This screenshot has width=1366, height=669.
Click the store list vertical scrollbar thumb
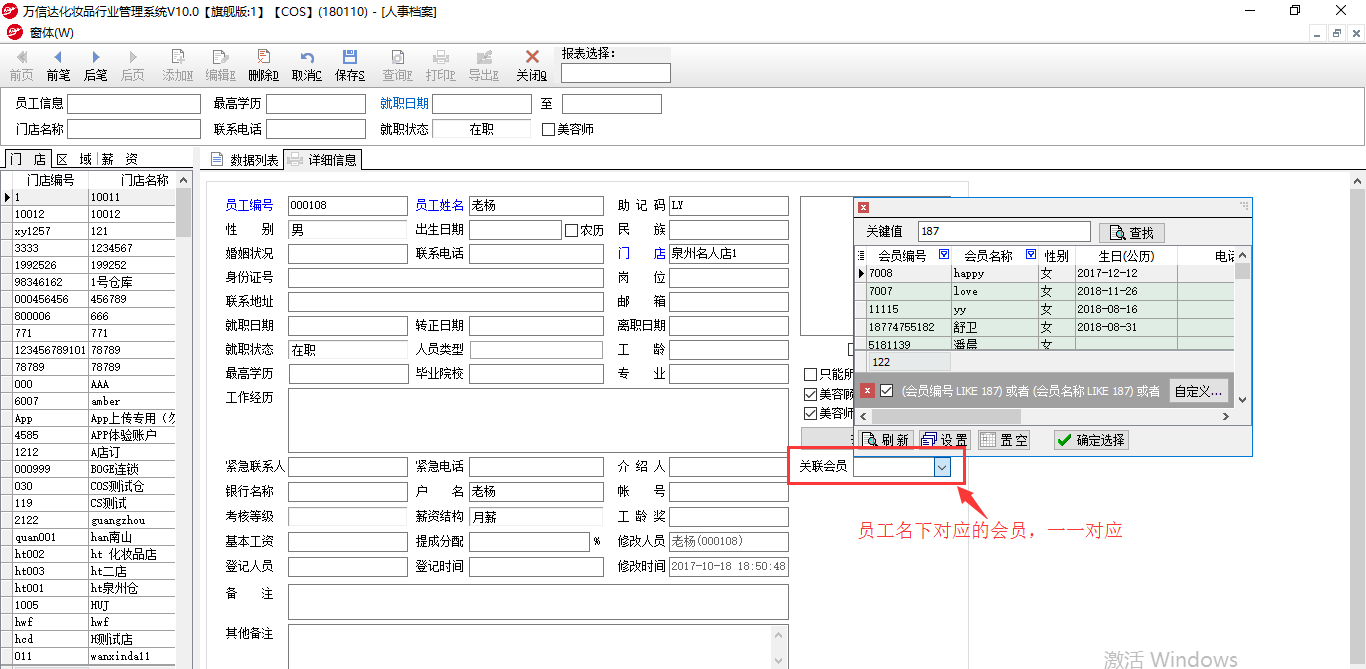(184, 212)
